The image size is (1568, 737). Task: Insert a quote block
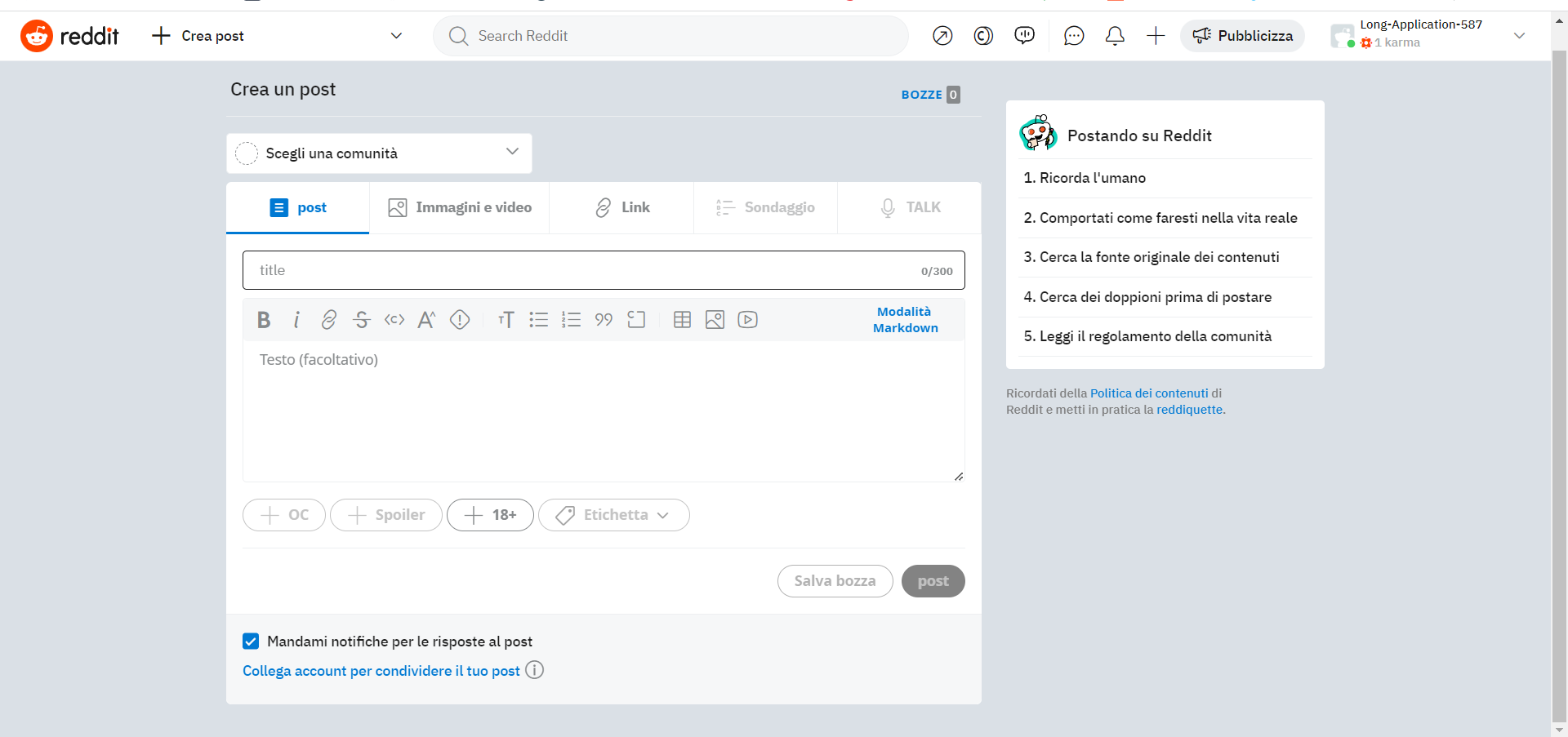point(604,319)
